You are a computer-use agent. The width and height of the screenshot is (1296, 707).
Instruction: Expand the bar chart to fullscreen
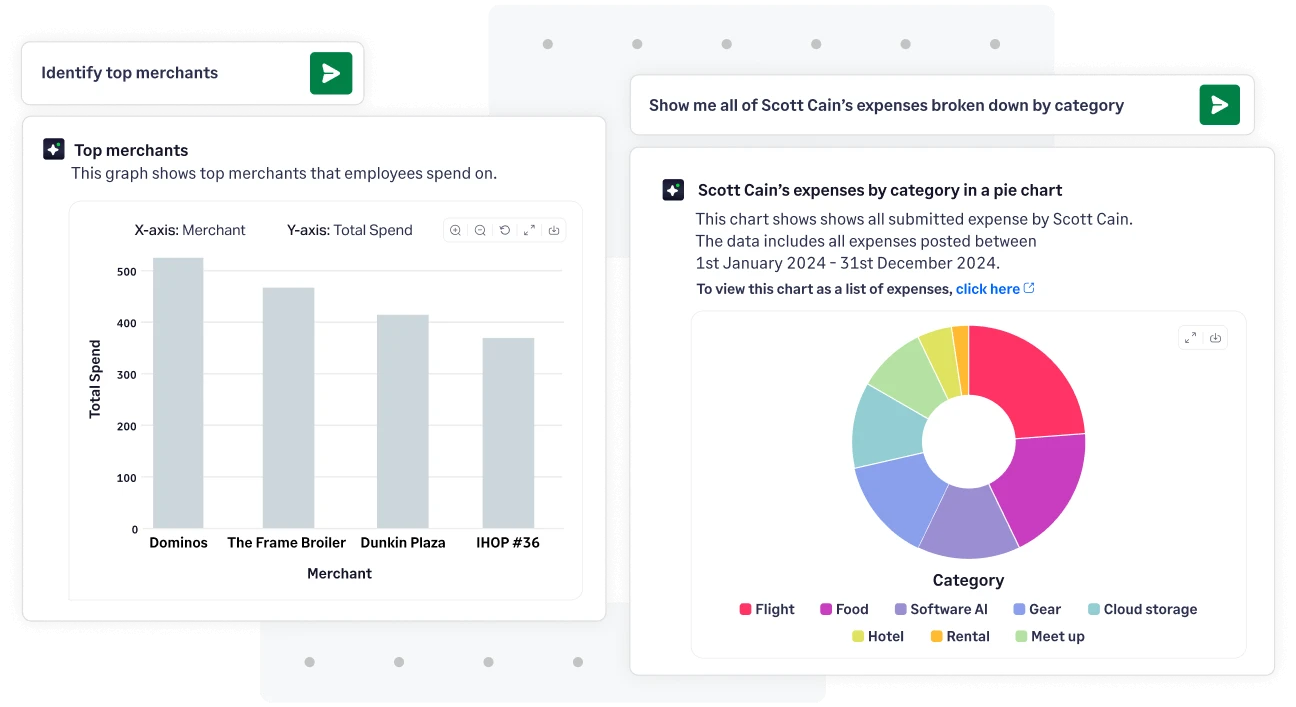click(529, 230)
